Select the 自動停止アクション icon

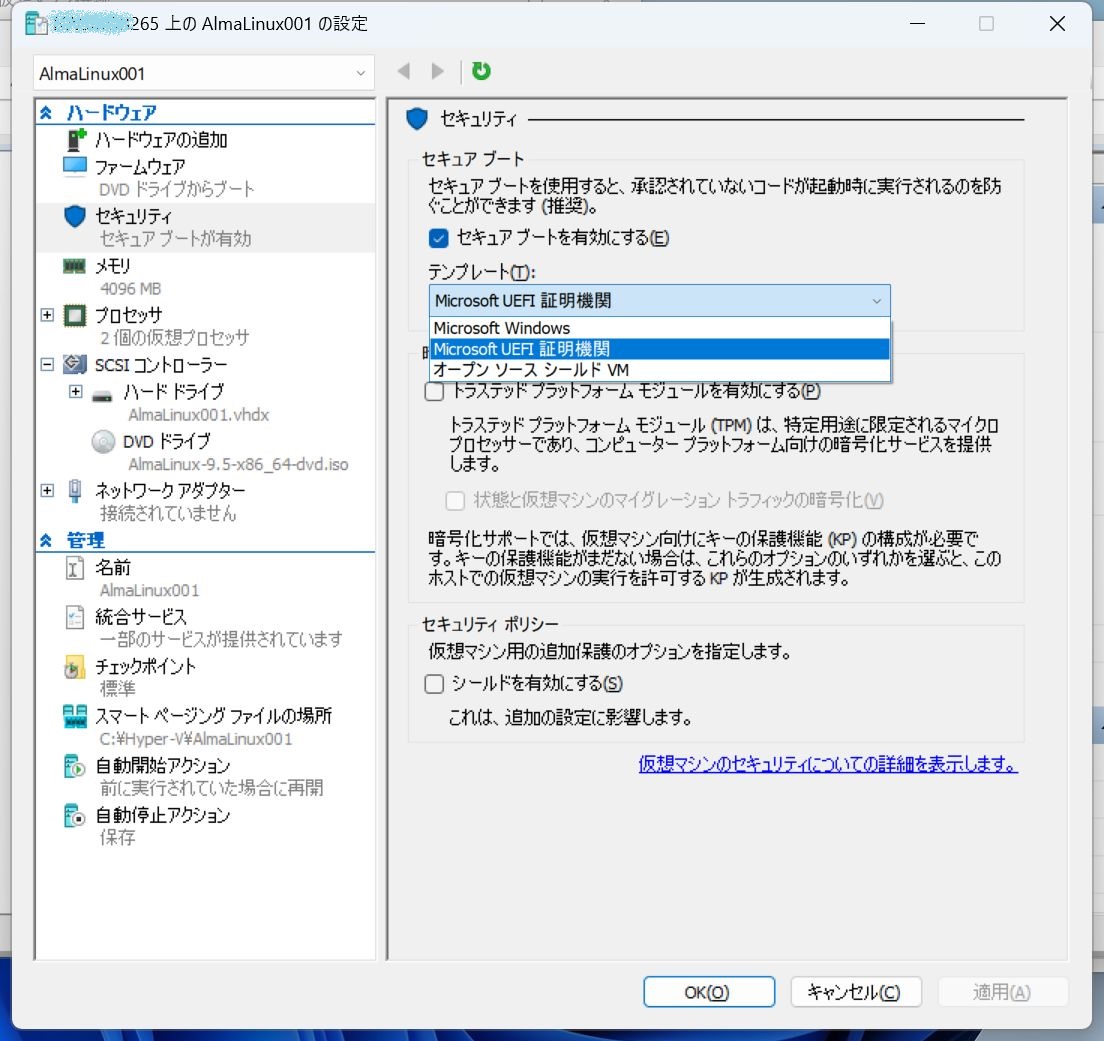click(x=74, y=816)
